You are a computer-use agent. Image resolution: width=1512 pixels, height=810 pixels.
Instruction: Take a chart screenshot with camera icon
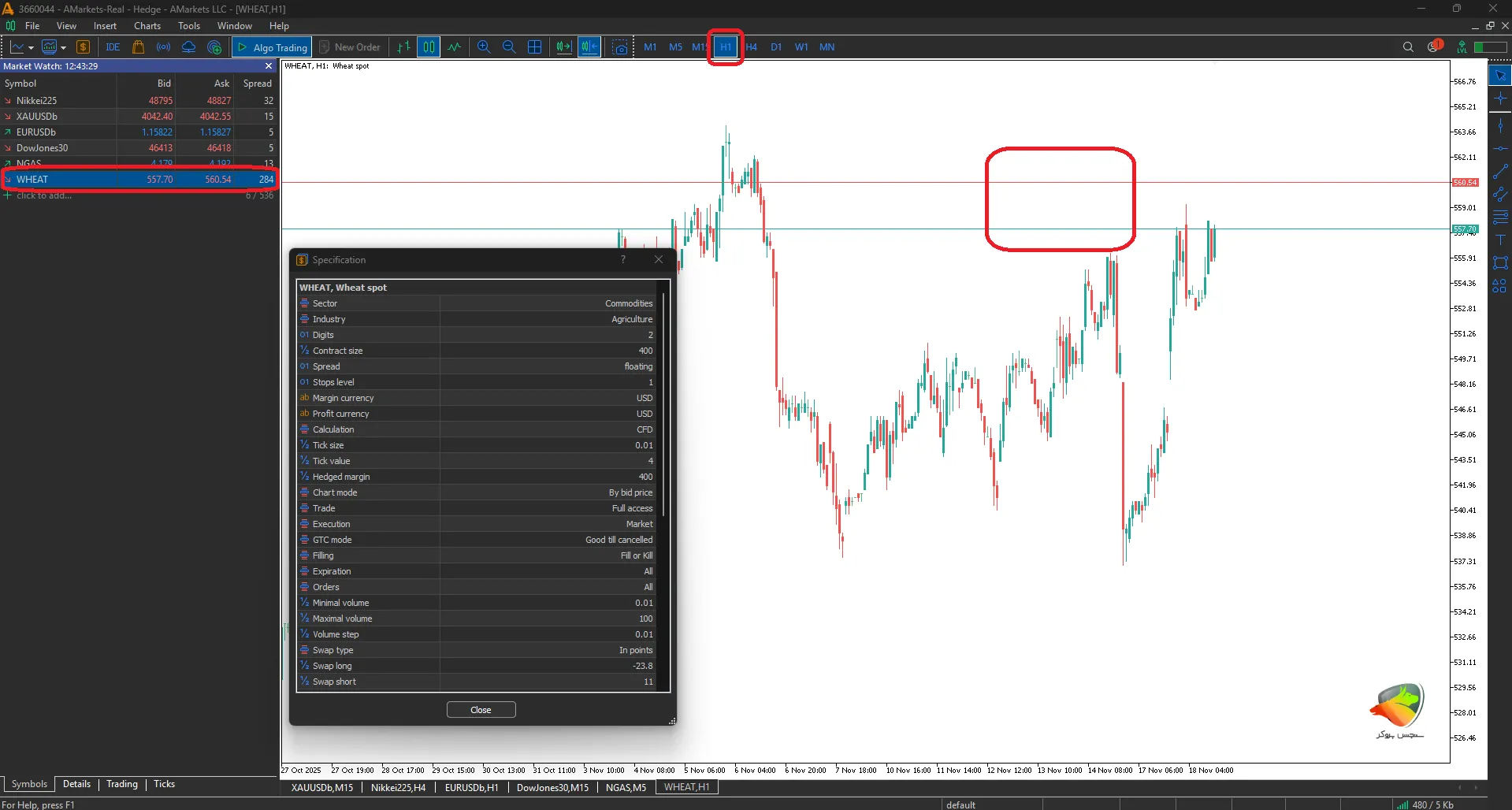click(x=621, y=47)
